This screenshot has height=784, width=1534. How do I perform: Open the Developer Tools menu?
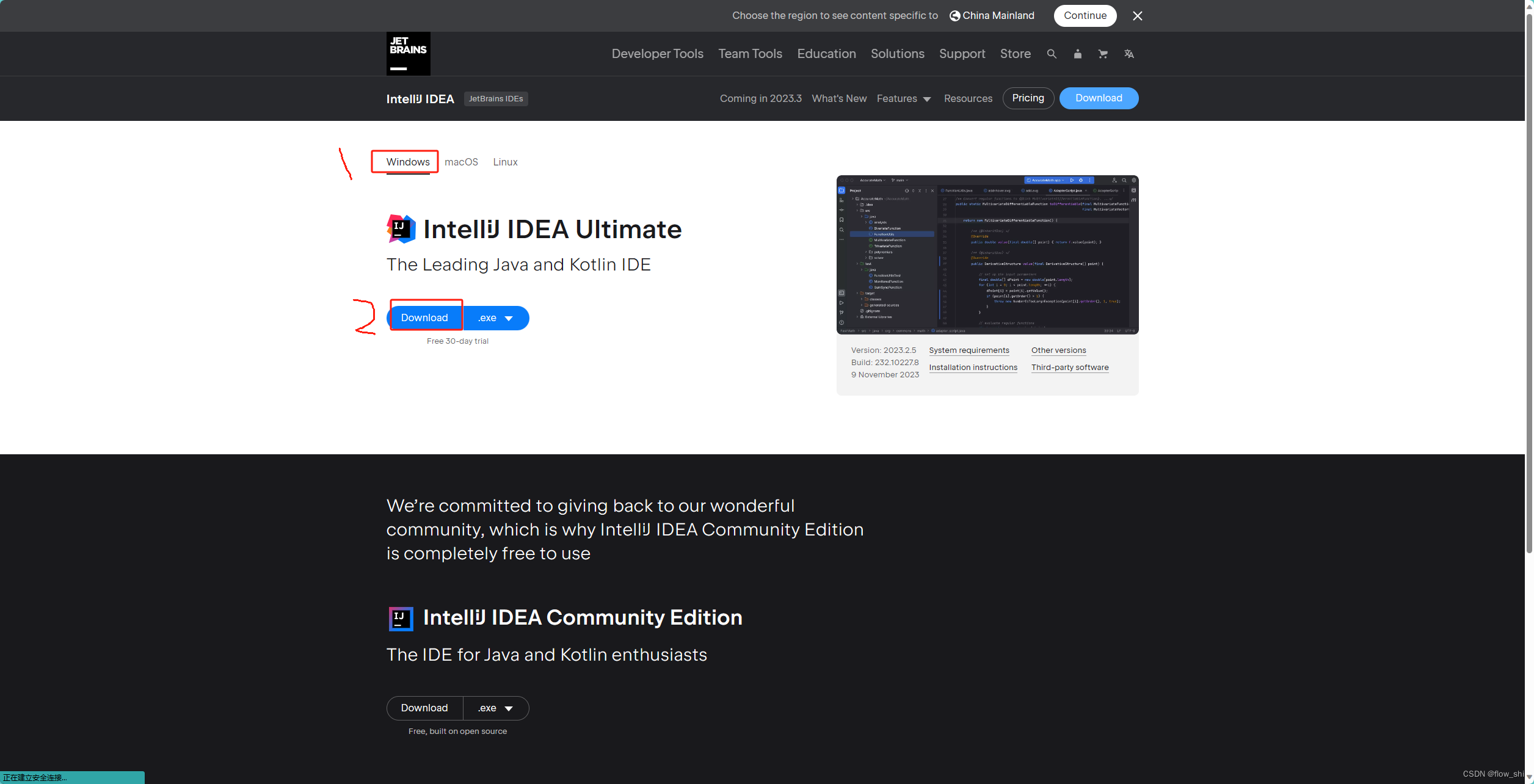(x=657, y=54)
